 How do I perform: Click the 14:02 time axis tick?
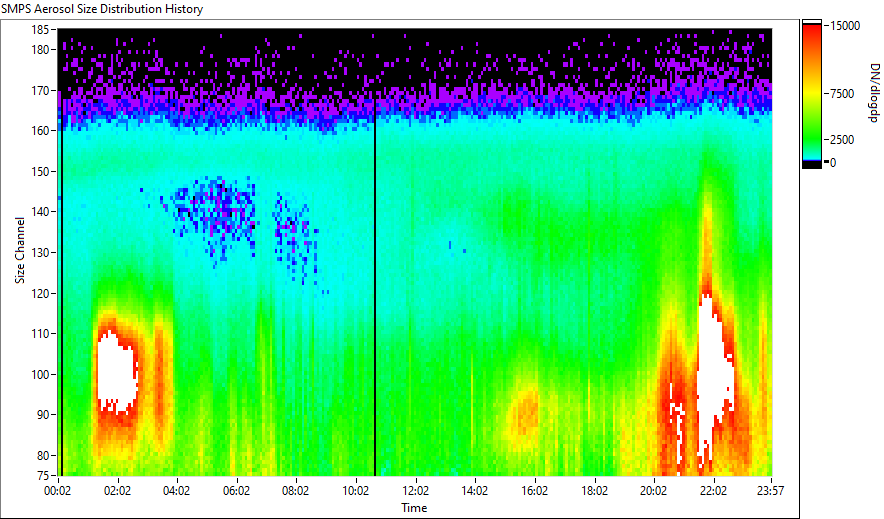(475, 491)
